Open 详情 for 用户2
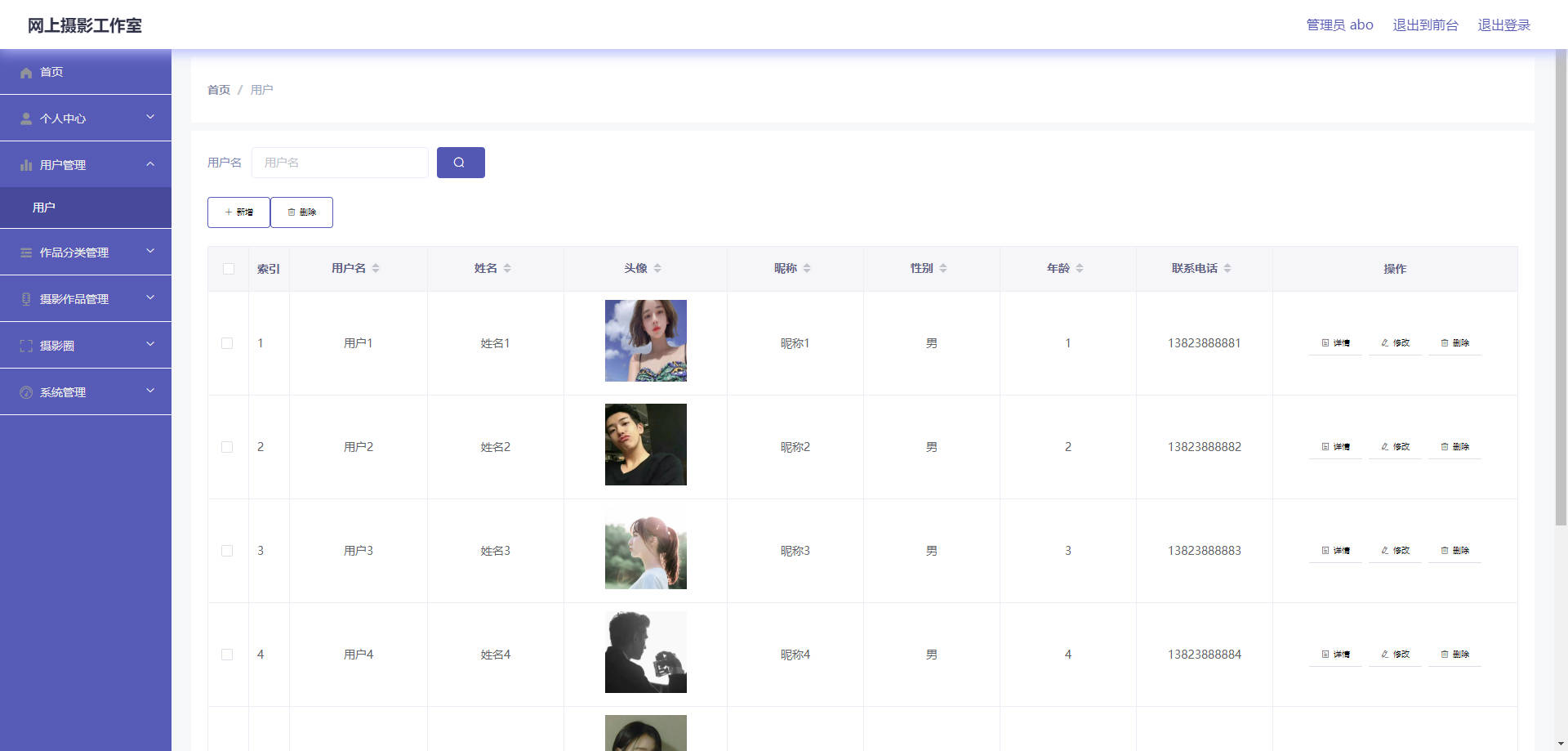The height and width of the screenshot is (751, 1568). [x=1335, y=447]
